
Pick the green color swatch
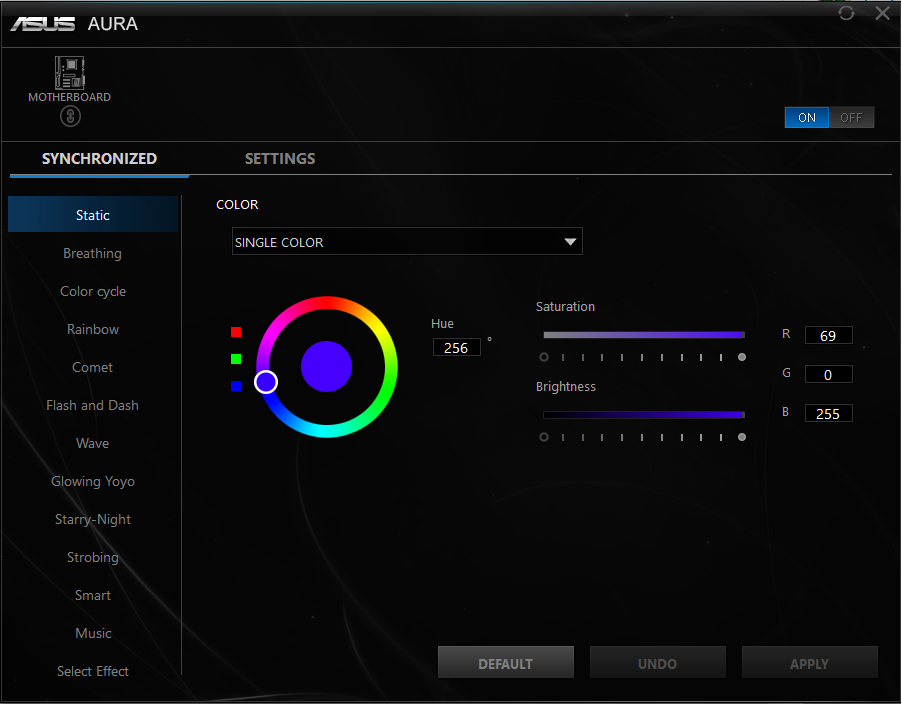(236, 359)
